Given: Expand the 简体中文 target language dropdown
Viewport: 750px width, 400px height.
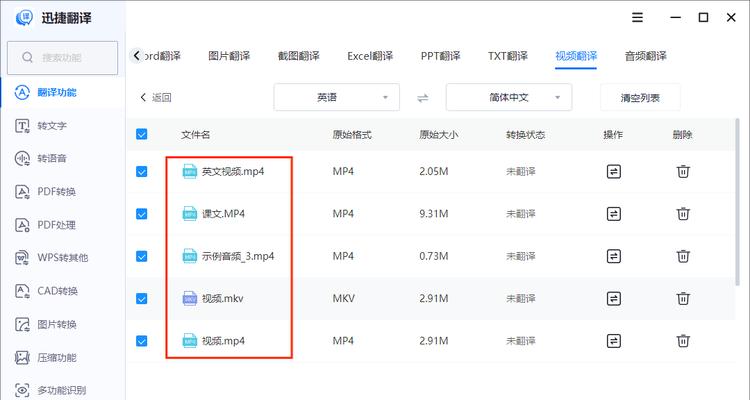Looking at the screenshot, I should 509,97.
